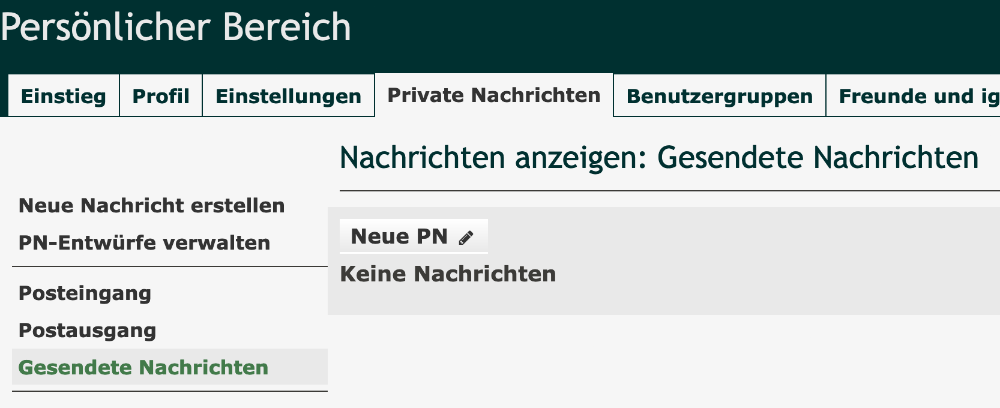Click the dark green header right of the title
Image resolution: width=1000 pixels, height=408 pixels.
coord(680,30)
